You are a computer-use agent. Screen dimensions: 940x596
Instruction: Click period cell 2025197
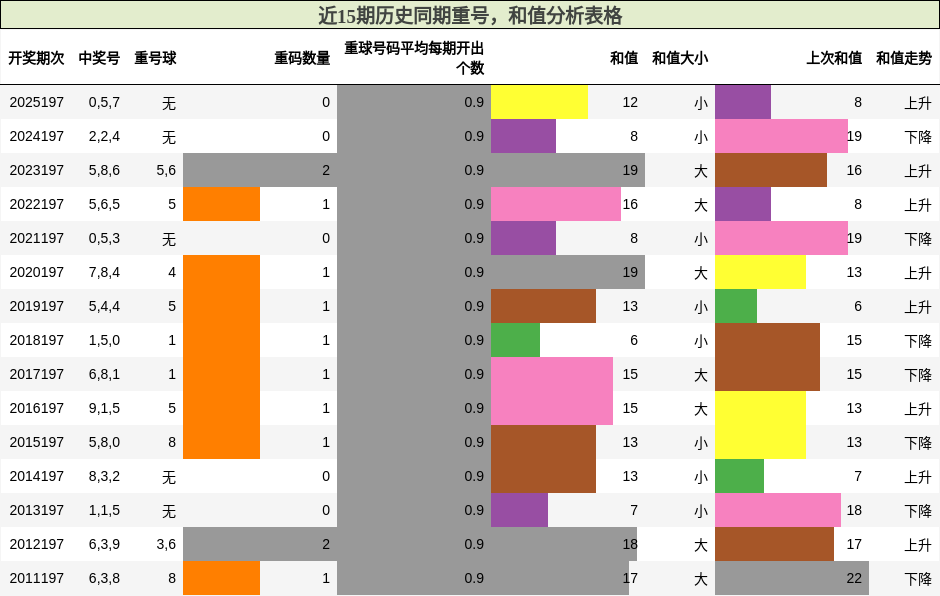(37, 103)
